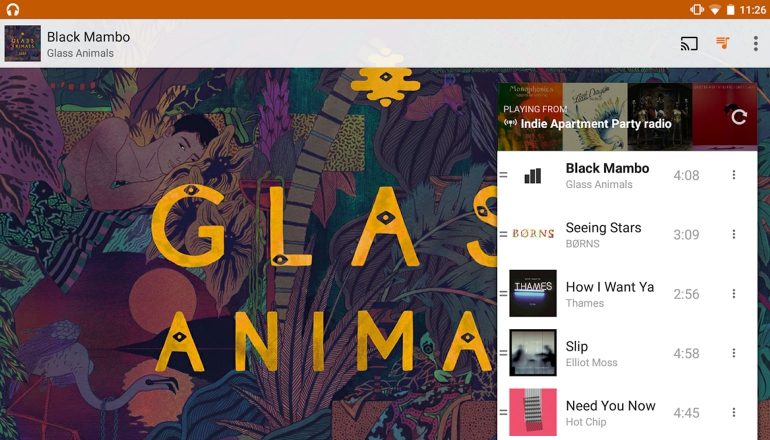Click the Glass Animals thumbnail in top bar
Screen dimensions: 770x440
[23, 44]
